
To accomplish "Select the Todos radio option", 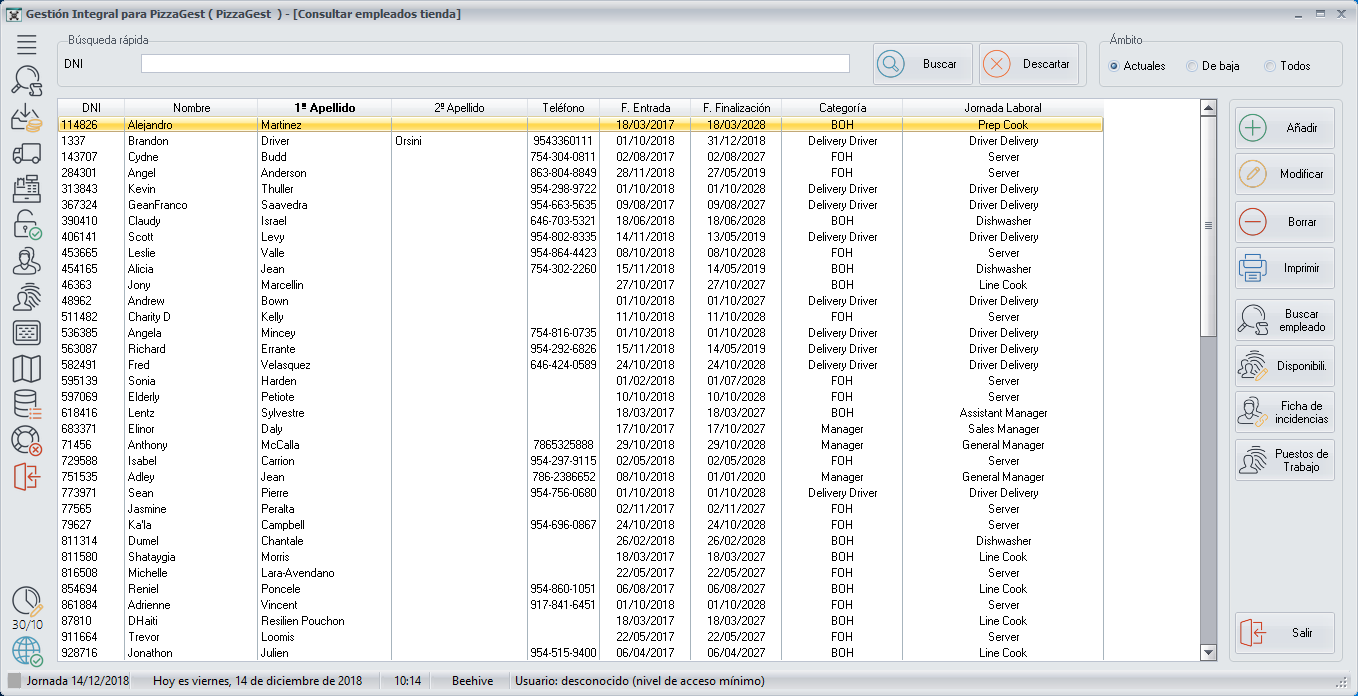I will (x=1270, y=66).
